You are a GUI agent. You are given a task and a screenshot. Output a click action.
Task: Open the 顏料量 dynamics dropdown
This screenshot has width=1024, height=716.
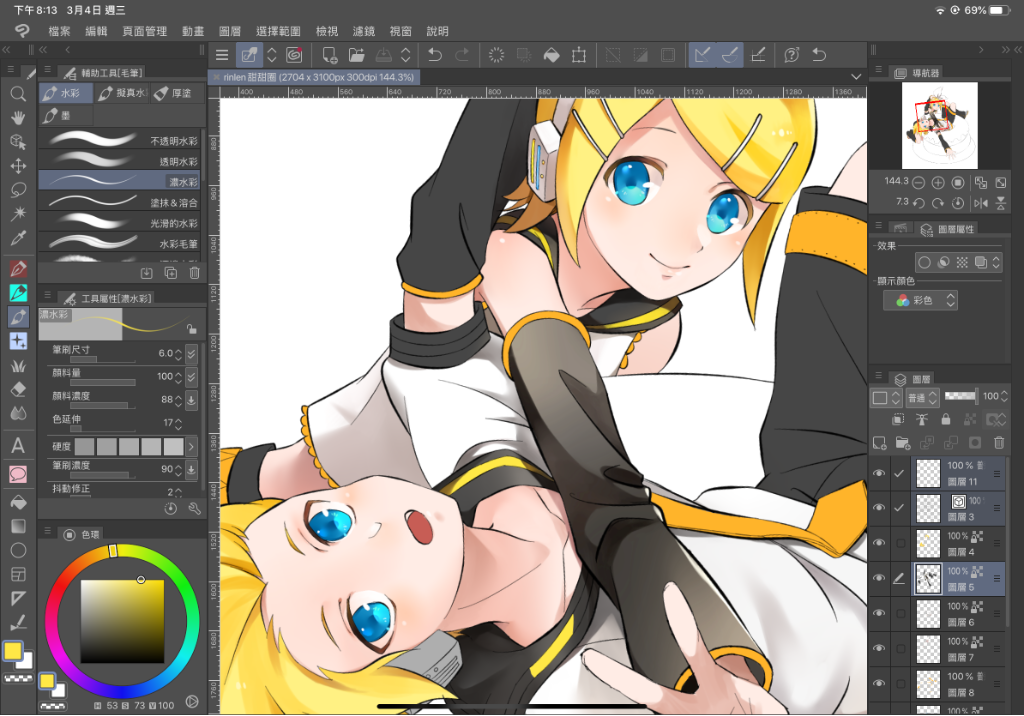[191, 377]
